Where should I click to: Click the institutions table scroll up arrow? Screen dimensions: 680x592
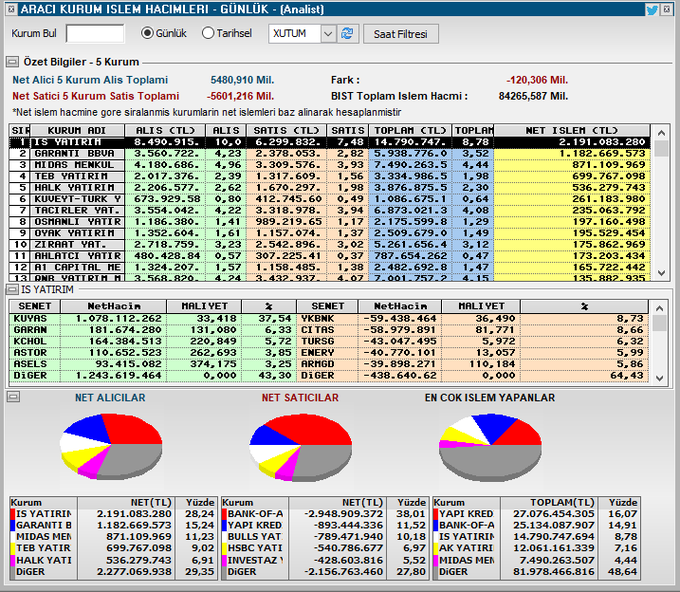click(661, 133)
